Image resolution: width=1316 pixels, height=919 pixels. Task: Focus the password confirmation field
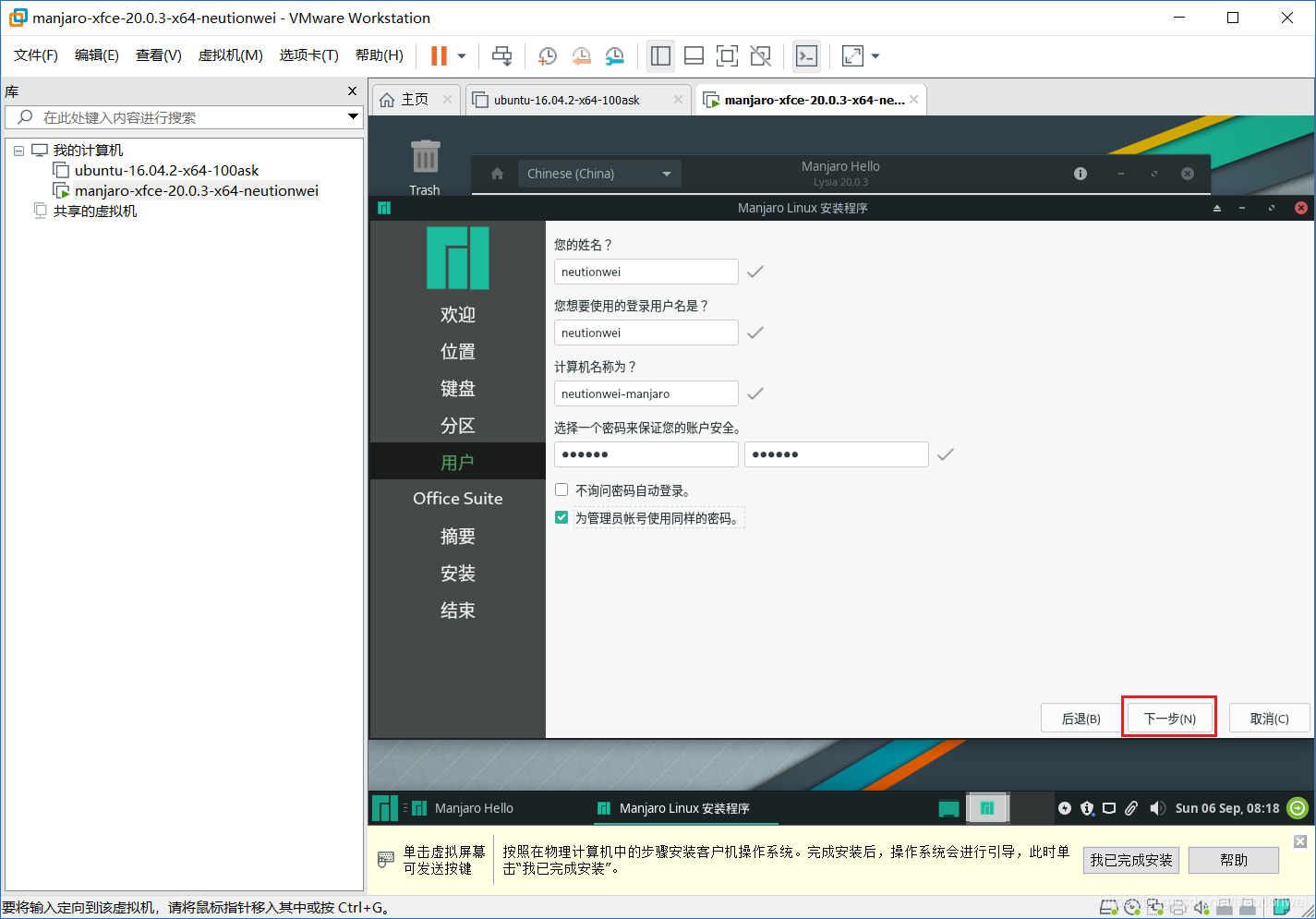pyautogui.click(x=836, y=454)
